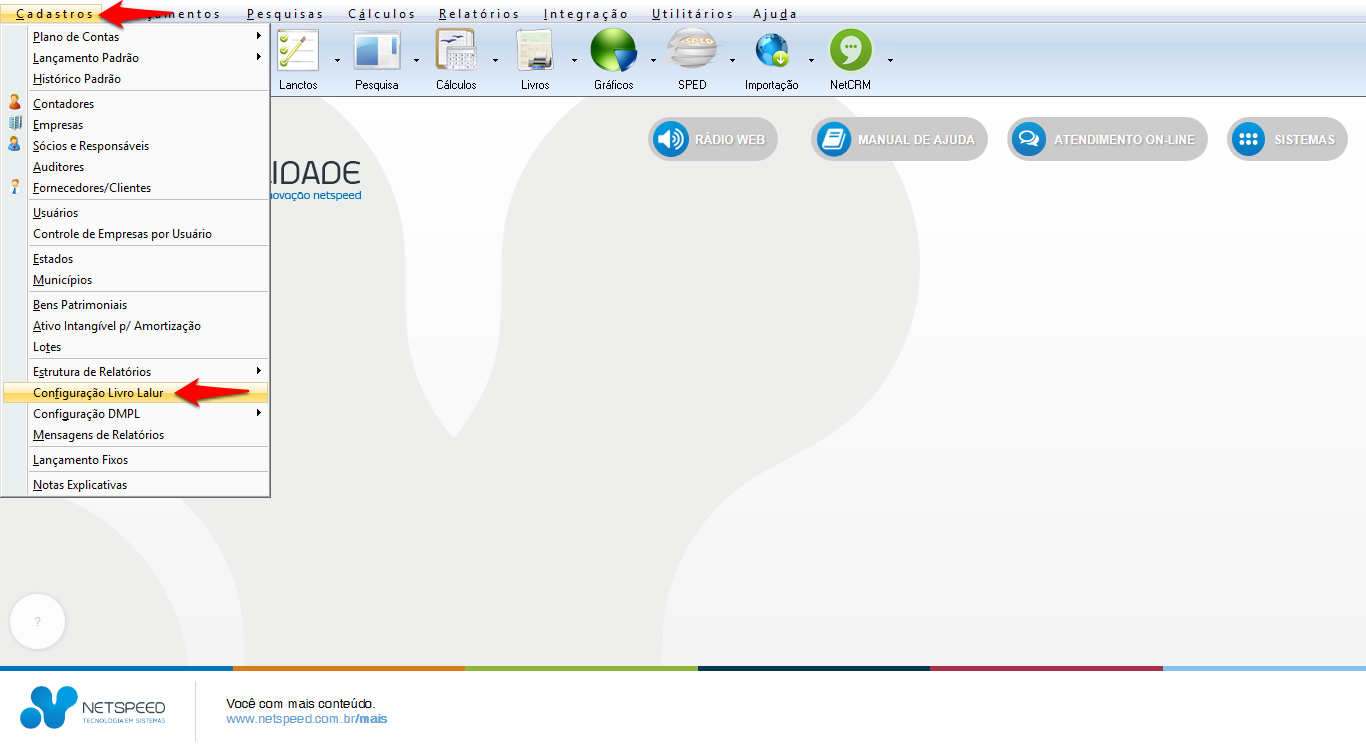Open the Lanctos toolbar icon
Image resolution: width=1366 pixels, height=747 pixels.
(x=298, y=50)
